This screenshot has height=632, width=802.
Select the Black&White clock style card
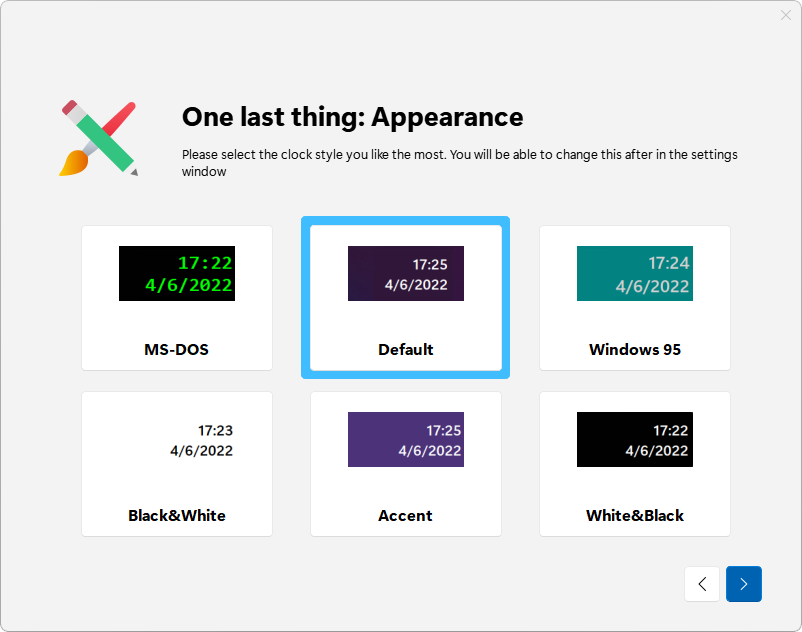177,464
